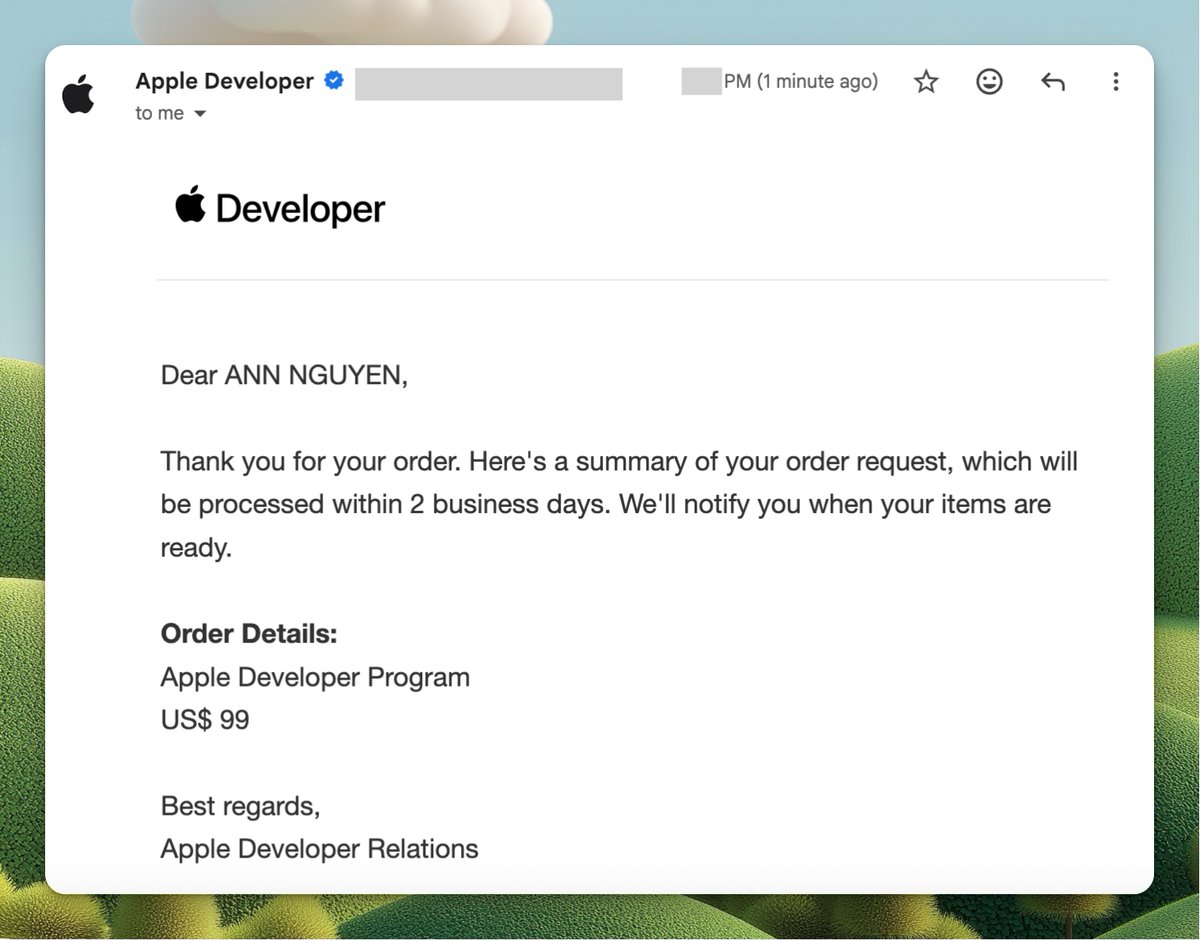The width and height of the screenshot is (1200, 940).
Task: Click the 'US$ 99' price text
Action: click(205, 720)
